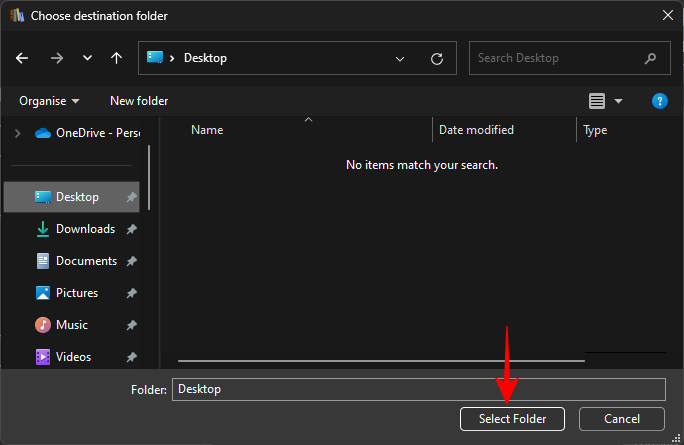
Task: Go up one folder level
Action: [117, 58]
